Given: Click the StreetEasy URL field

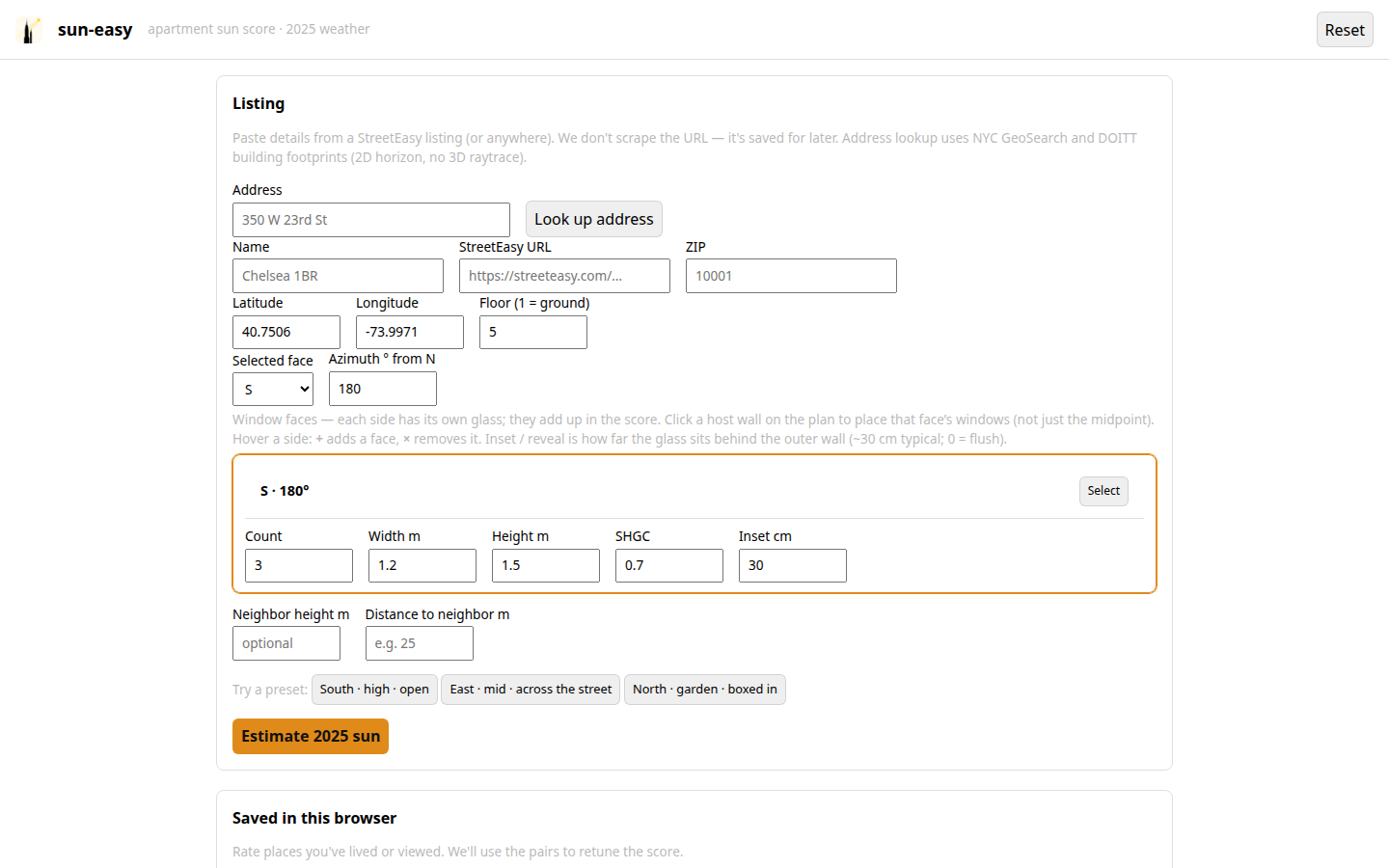Looking at the screenshot, I should 564,276.
